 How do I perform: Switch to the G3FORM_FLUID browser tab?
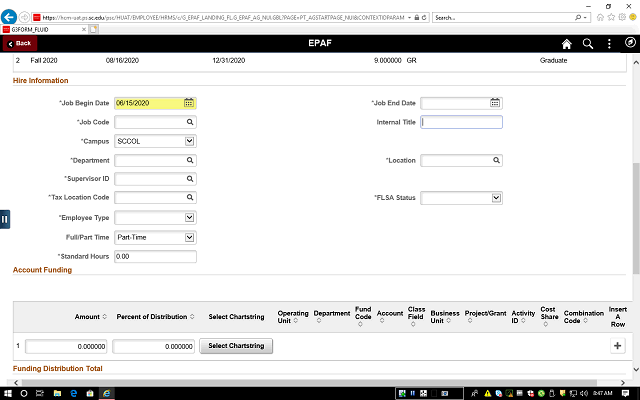tap(43, 29)
